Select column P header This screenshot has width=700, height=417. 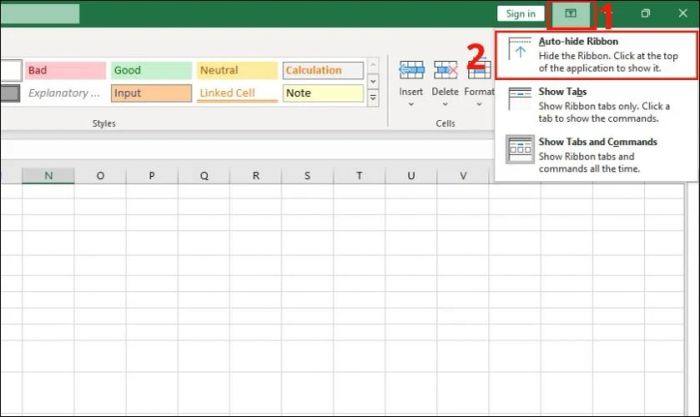click(152, 176)
